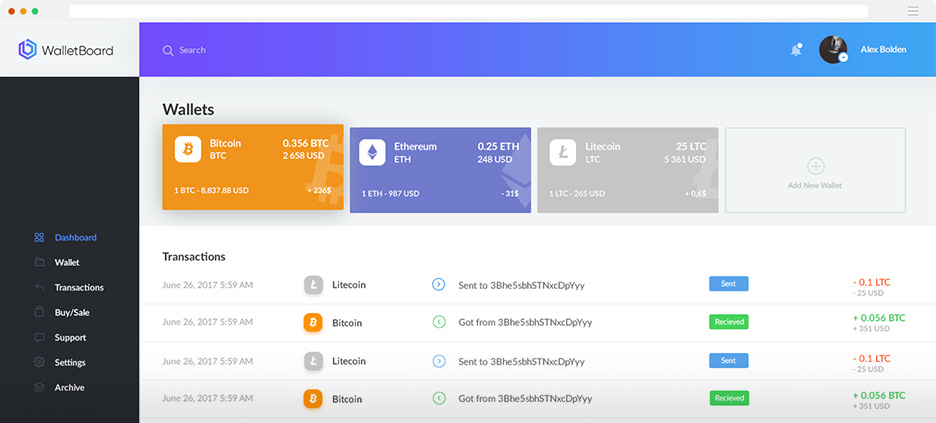Image resolution: width=936 pixels, height=423 pixels.
Task: Click the Ethereum wallet card icon
Action: (373, 152)
